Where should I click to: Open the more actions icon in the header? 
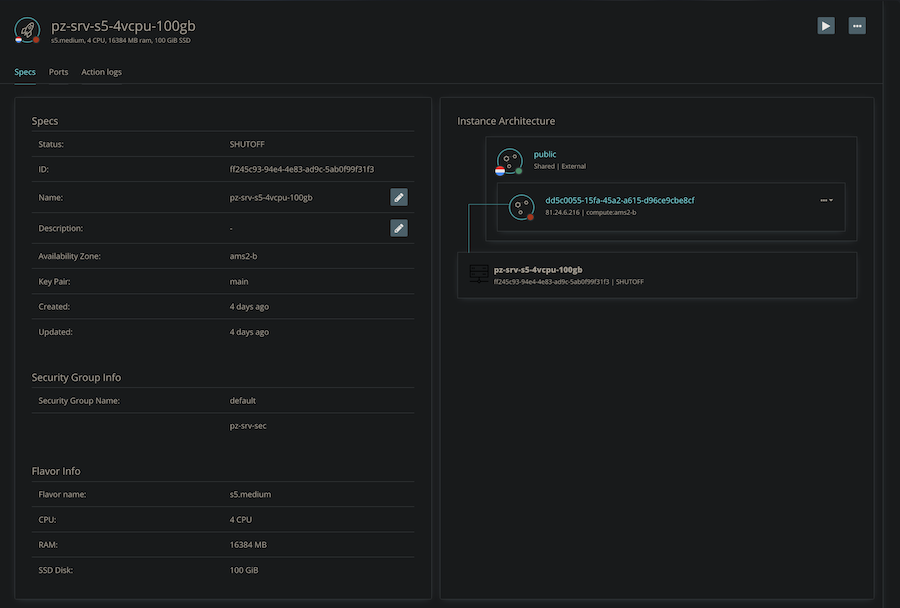click(x=857, y=25)
